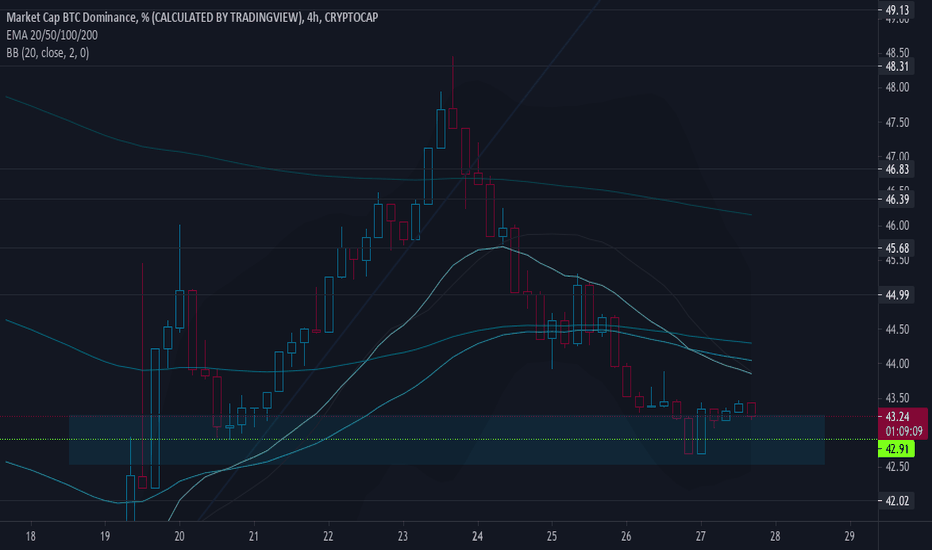This screenshot has height=550, width=932.
Task: Click the 42.50 price scale tick
Action: tap(897, 467)
